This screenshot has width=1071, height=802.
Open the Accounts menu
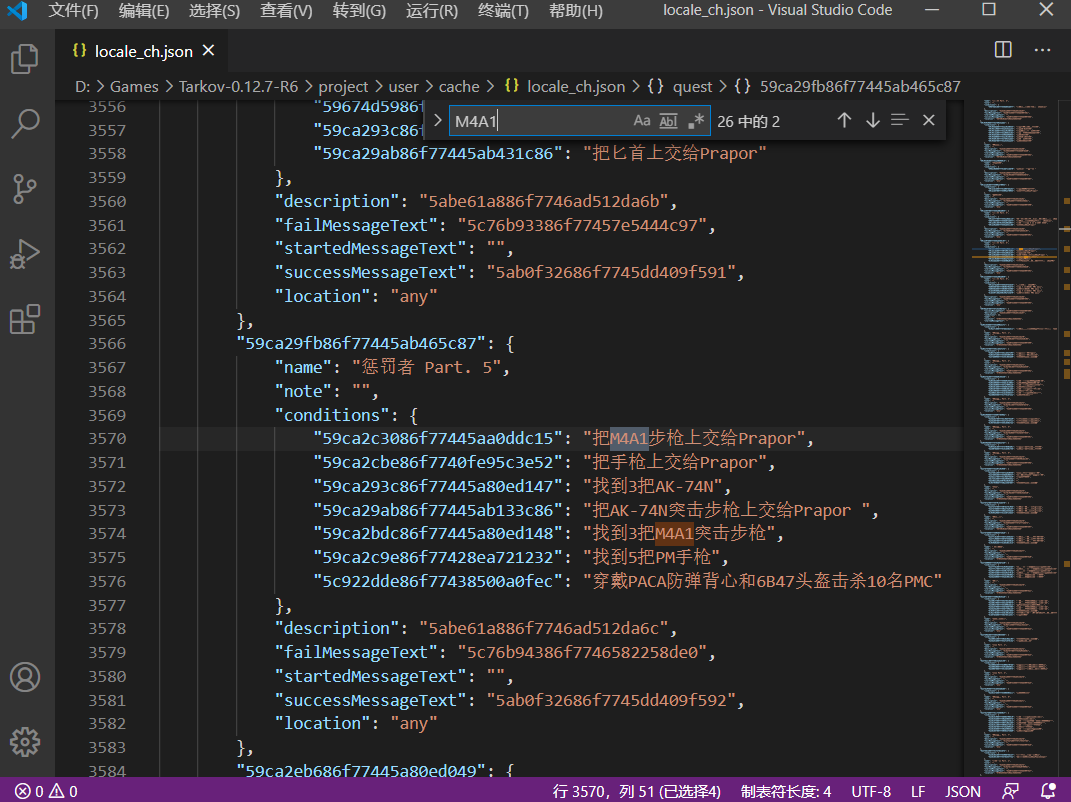(25, 677)
